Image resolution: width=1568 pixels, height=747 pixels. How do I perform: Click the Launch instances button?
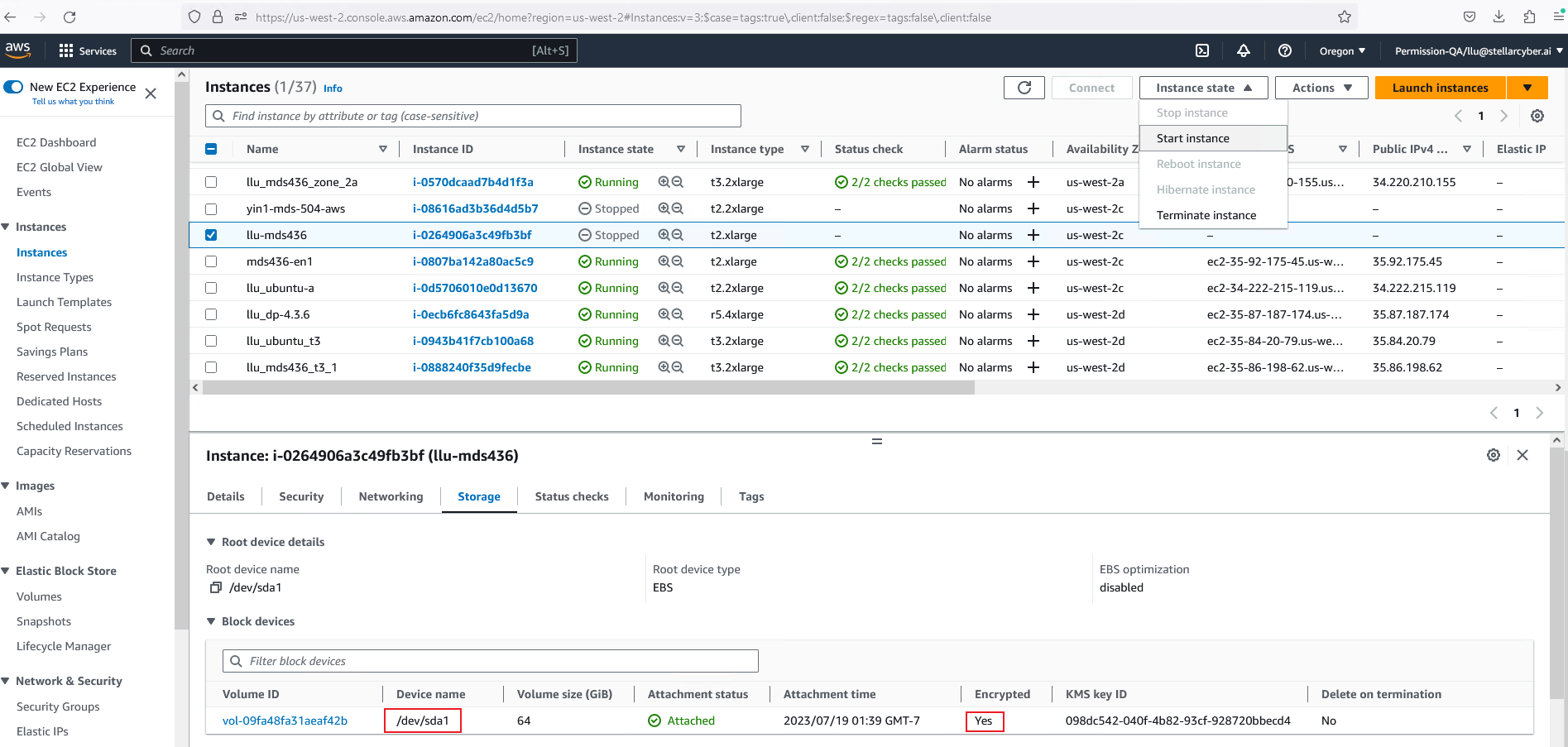[1440, 88]
